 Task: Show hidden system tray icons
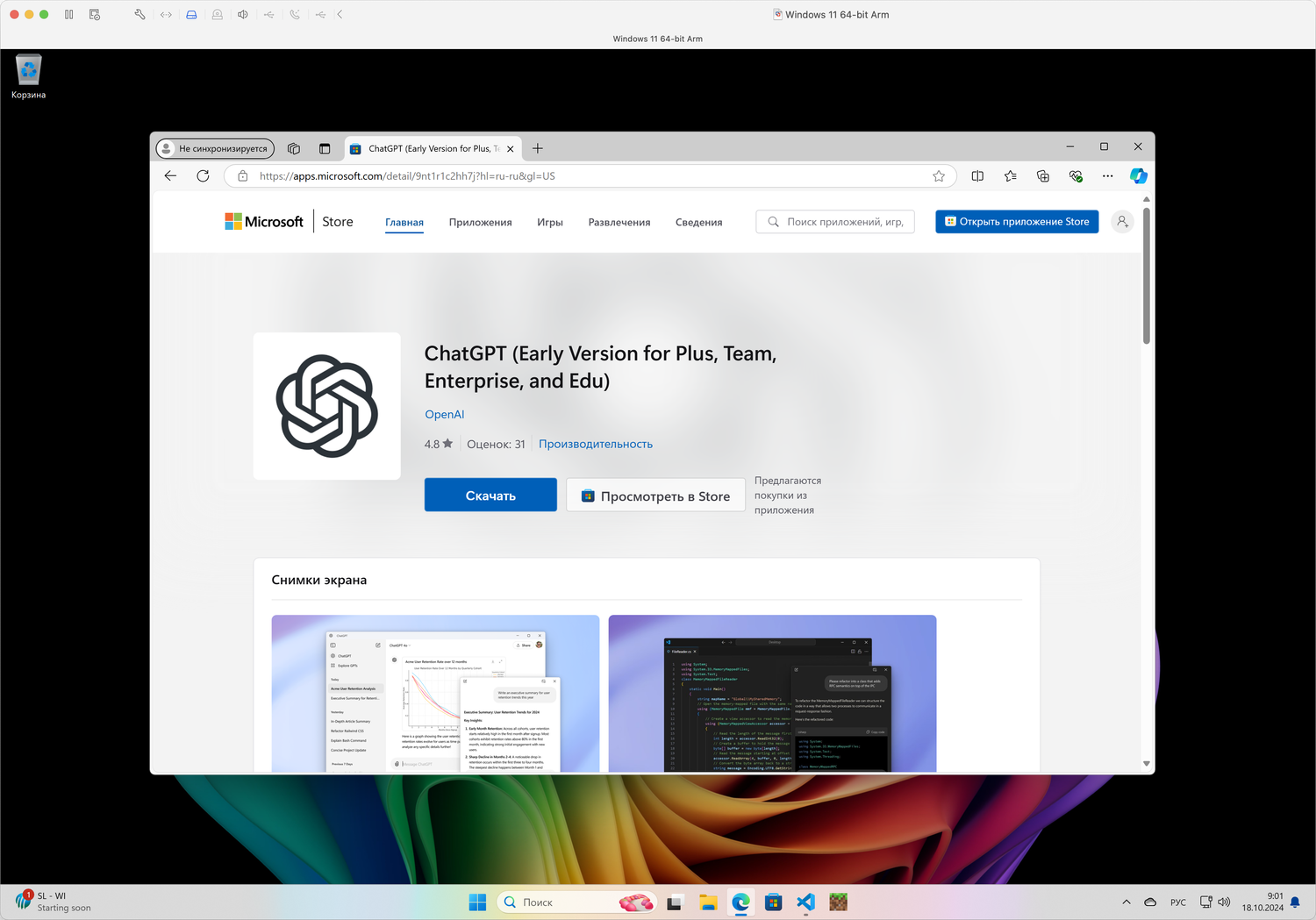1126,902
